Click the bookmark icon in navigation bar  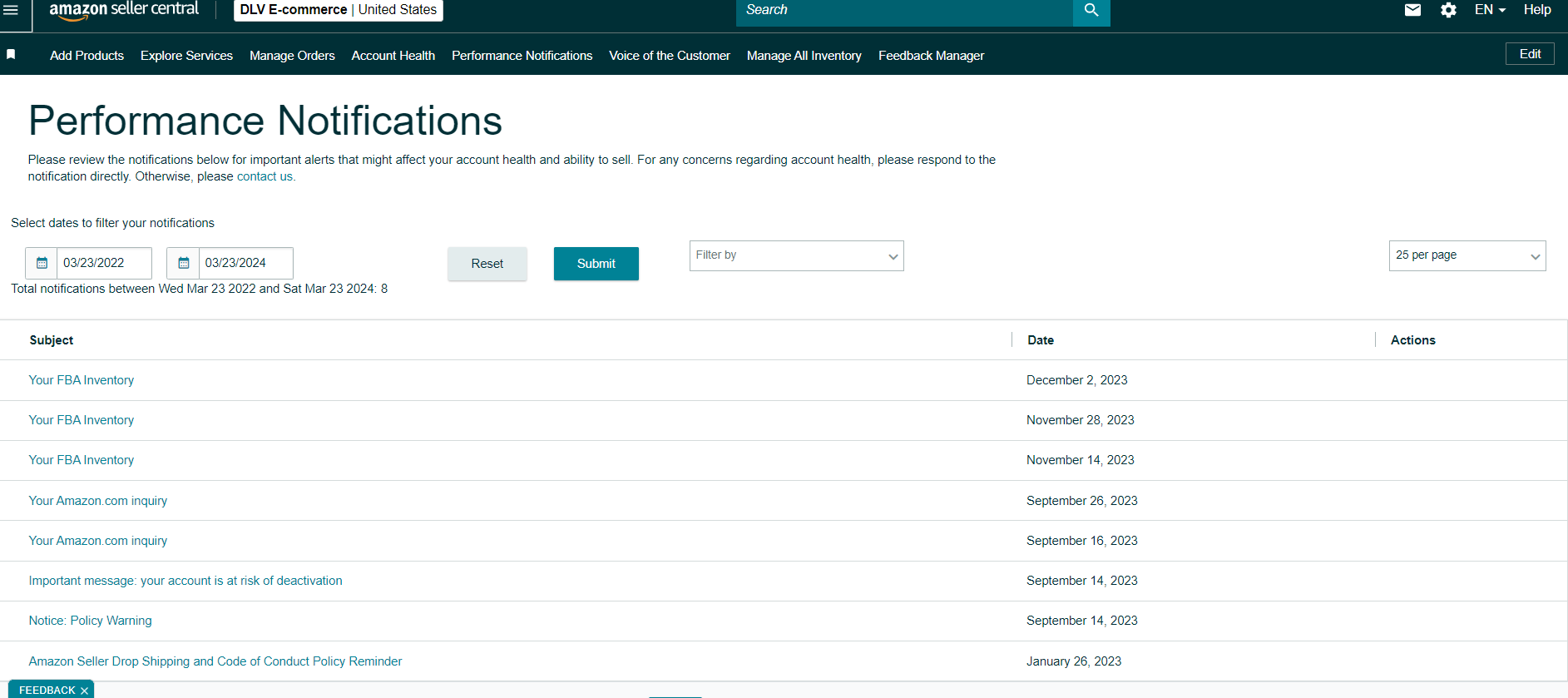(x=11, y=54)
